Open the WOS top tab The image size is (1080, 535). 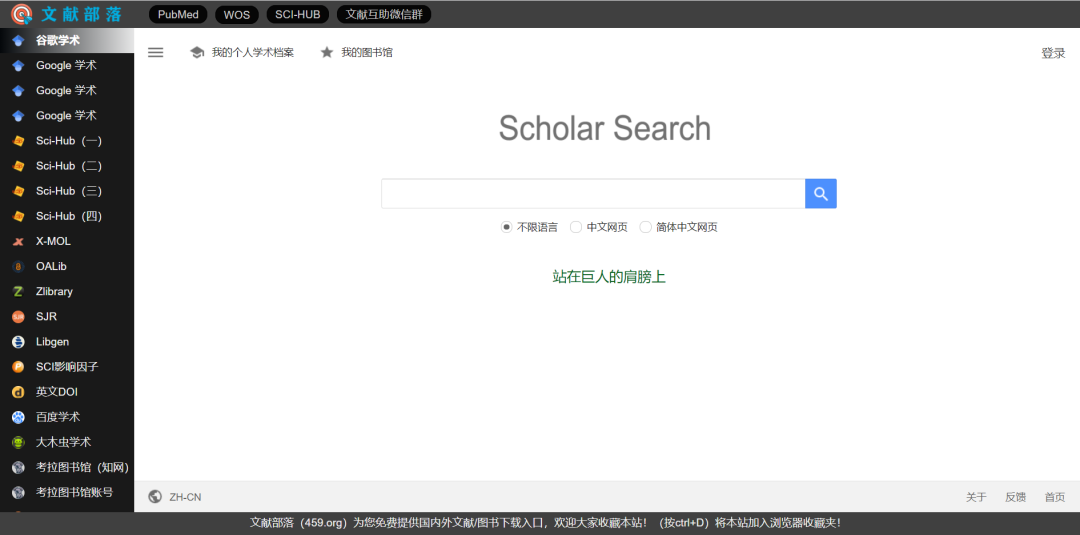[x=236, y=14]
